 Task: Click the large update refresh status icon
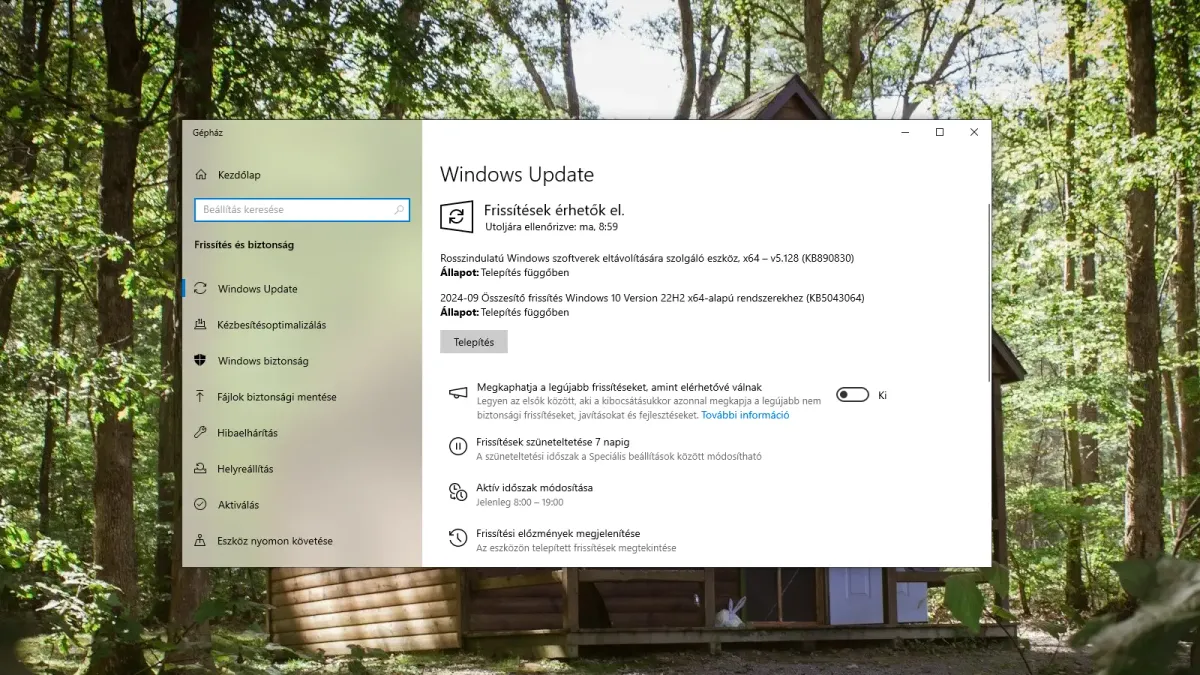(x=457, y=217)
